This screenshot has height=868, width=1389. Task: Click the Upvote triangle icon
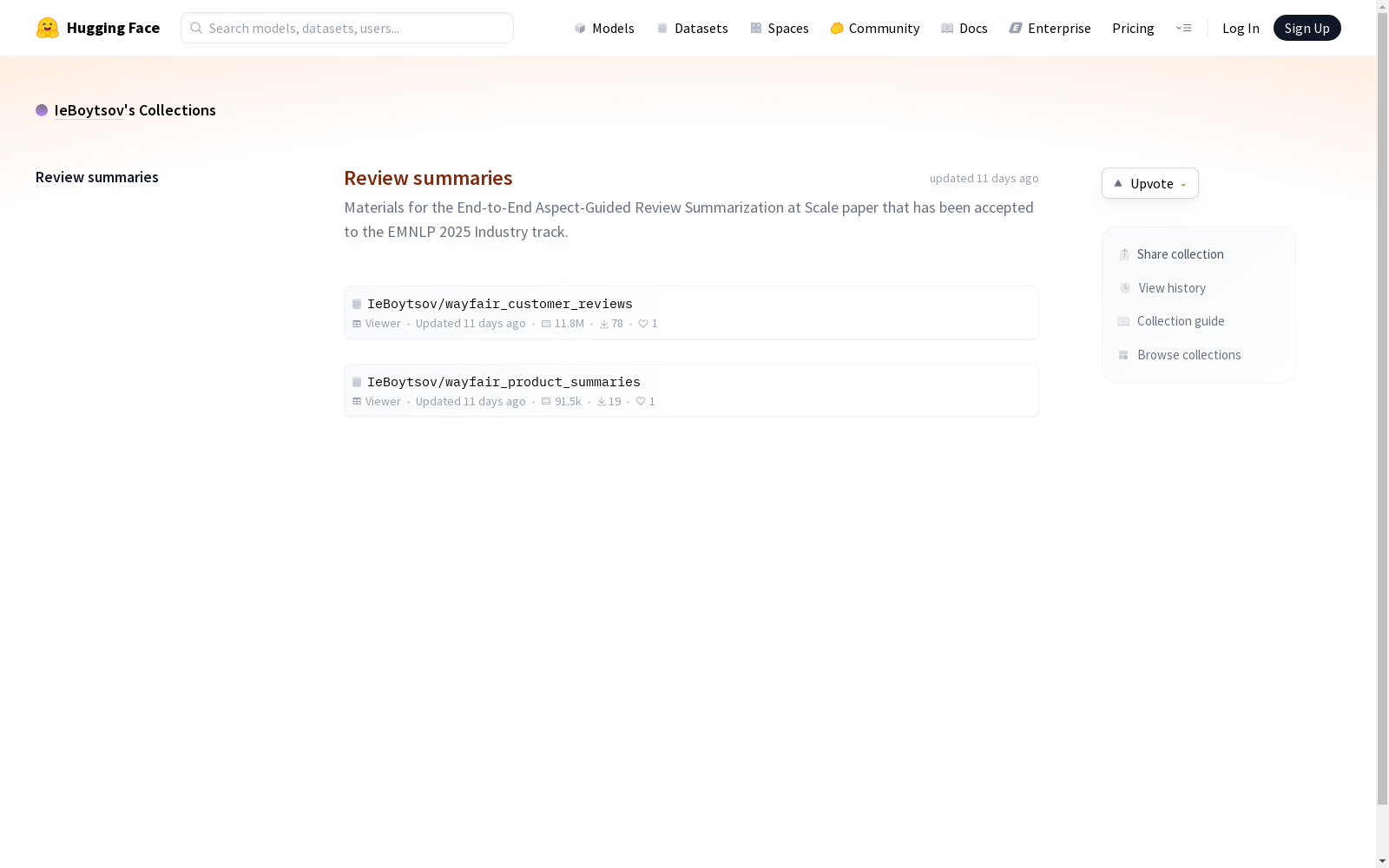(1118, 183)
